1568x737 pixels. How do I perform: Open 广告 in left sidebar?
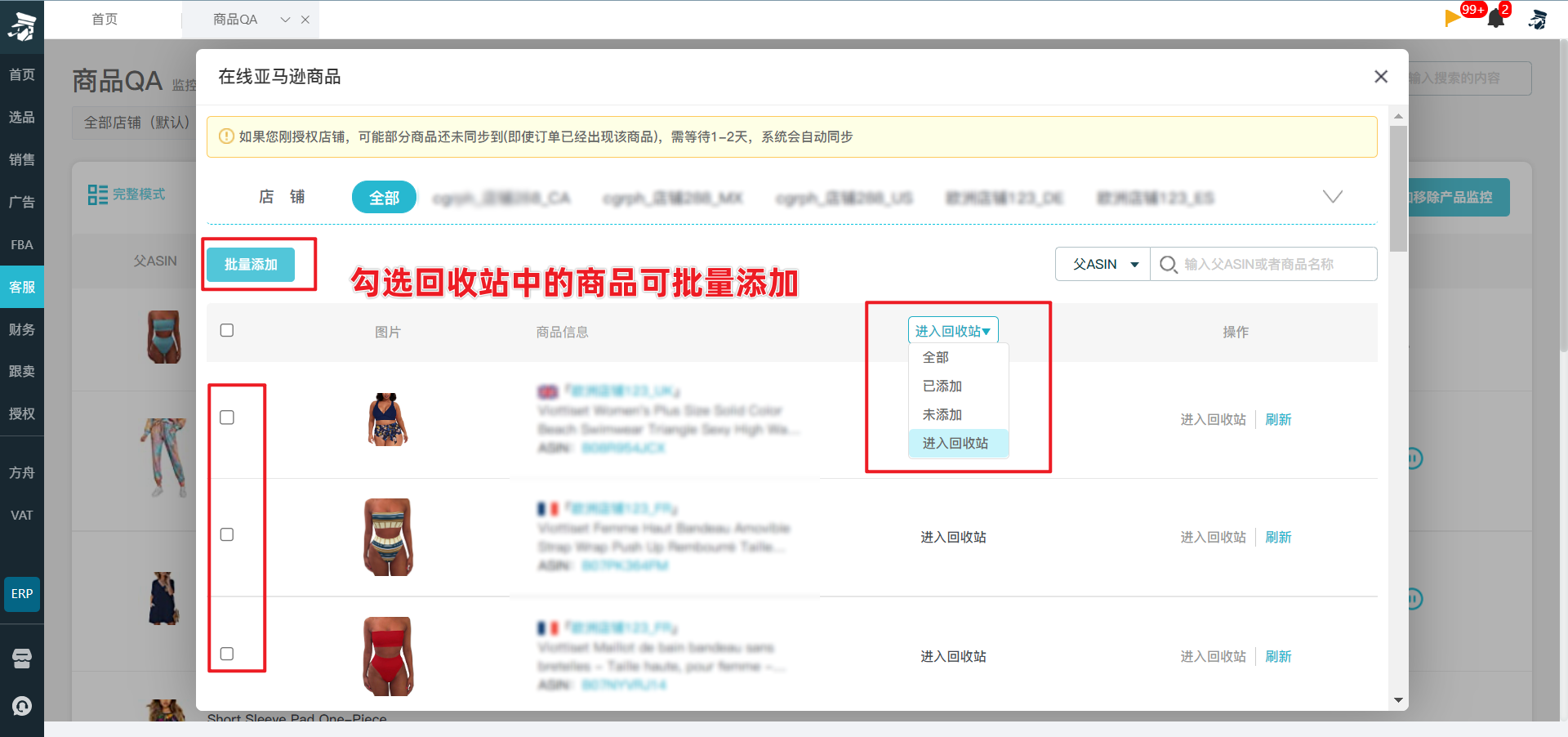[22, 203]
